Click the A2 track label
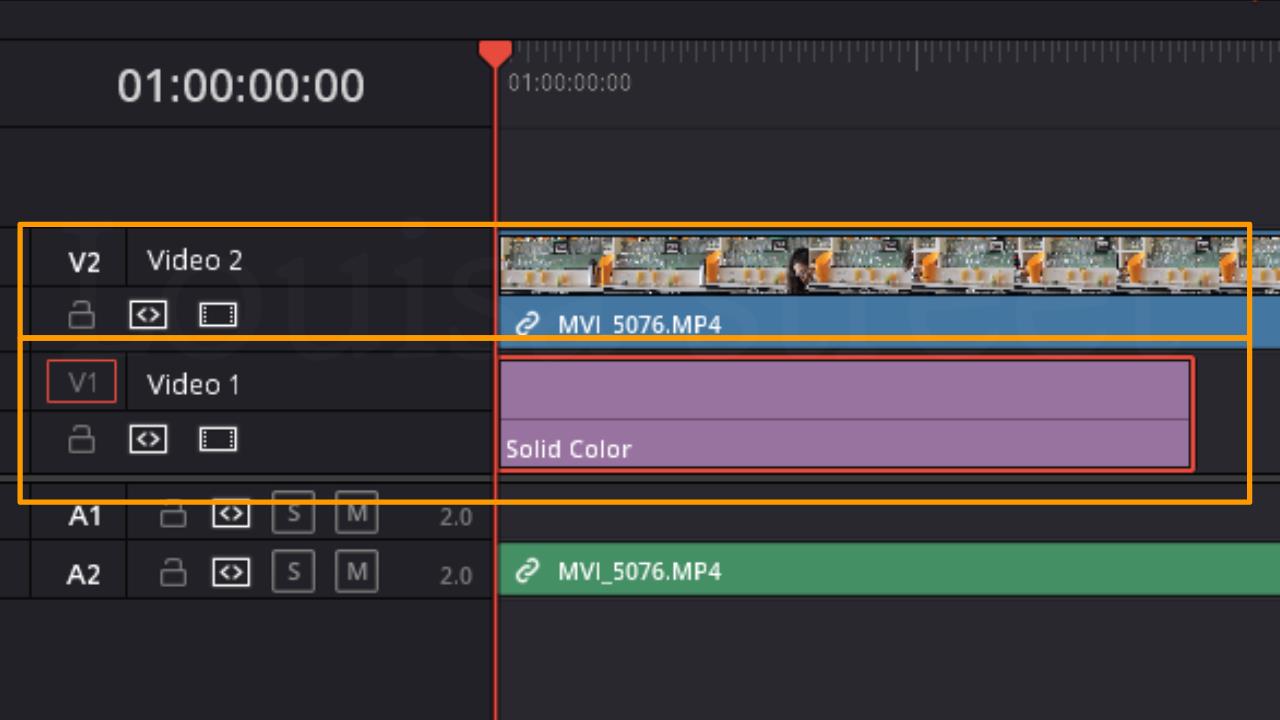This screenshot has height=720, width=1280. pos(85,574)
